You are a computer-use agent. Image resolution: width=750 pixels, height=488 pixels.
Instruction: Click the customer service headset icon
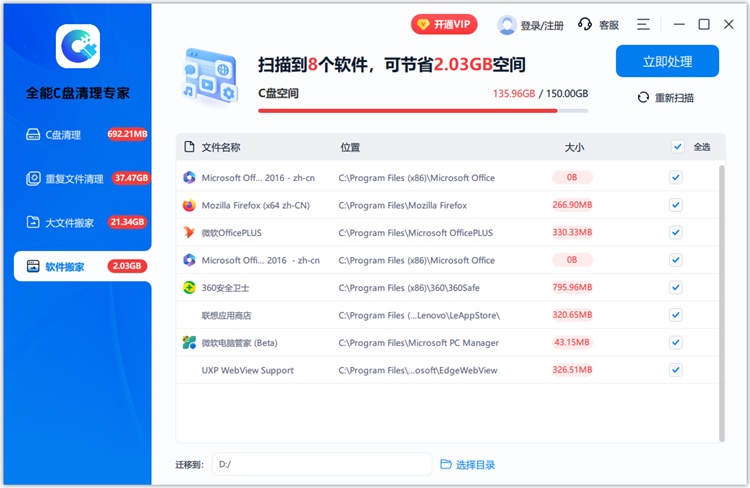click(585, 24)
